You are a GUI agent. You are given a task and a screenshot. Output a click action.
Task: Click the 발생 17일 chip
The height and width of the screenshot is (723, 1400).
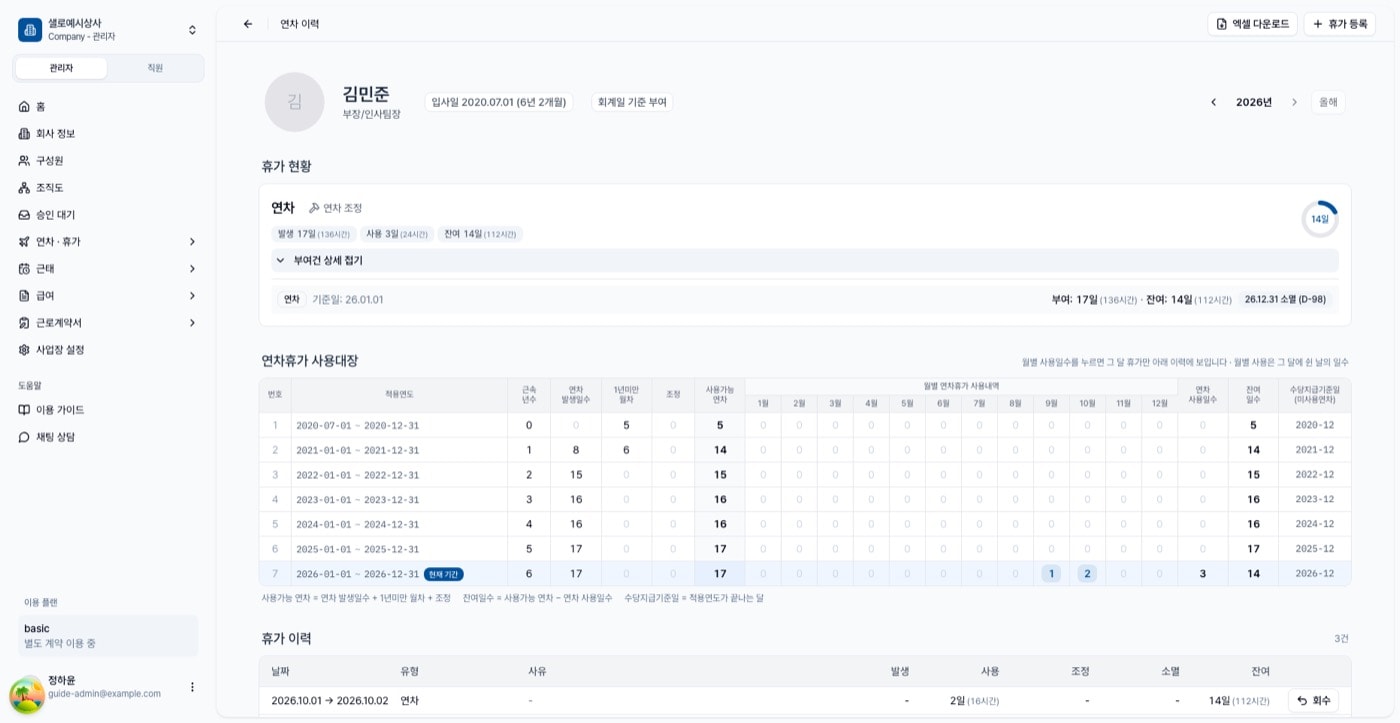(314, 234)
